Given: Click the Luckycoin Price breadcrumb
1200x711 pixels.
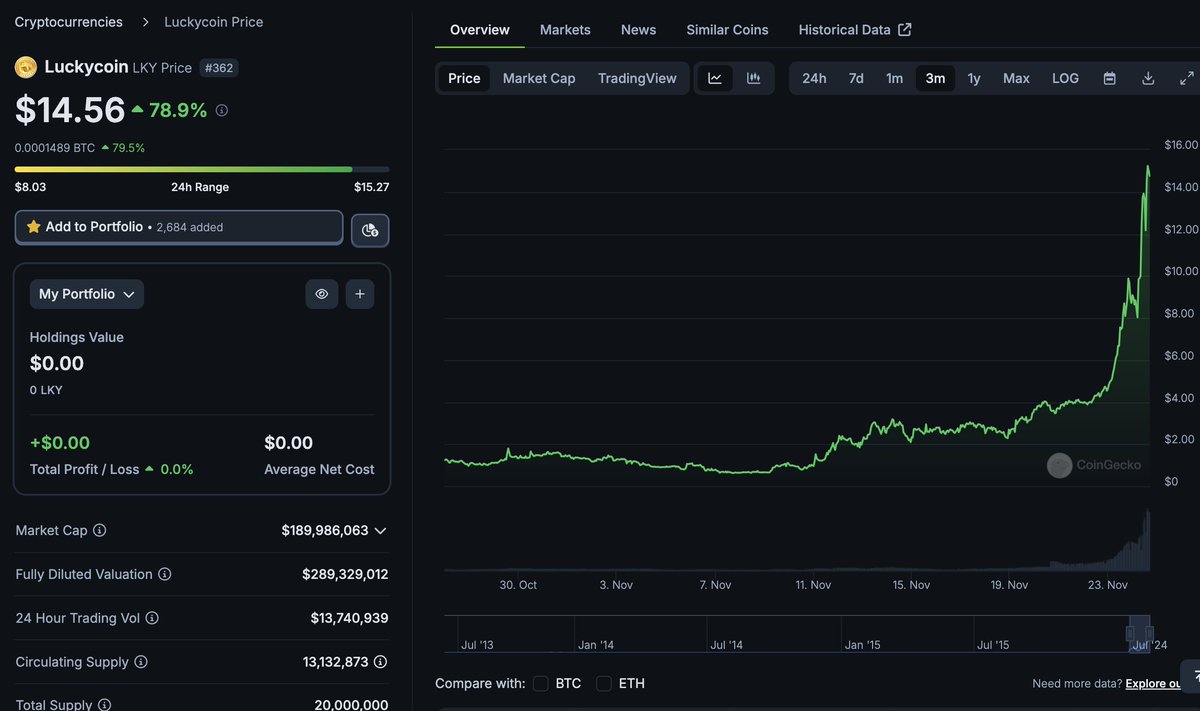Looking at the screenshot, I should click(x=215, y=22).
